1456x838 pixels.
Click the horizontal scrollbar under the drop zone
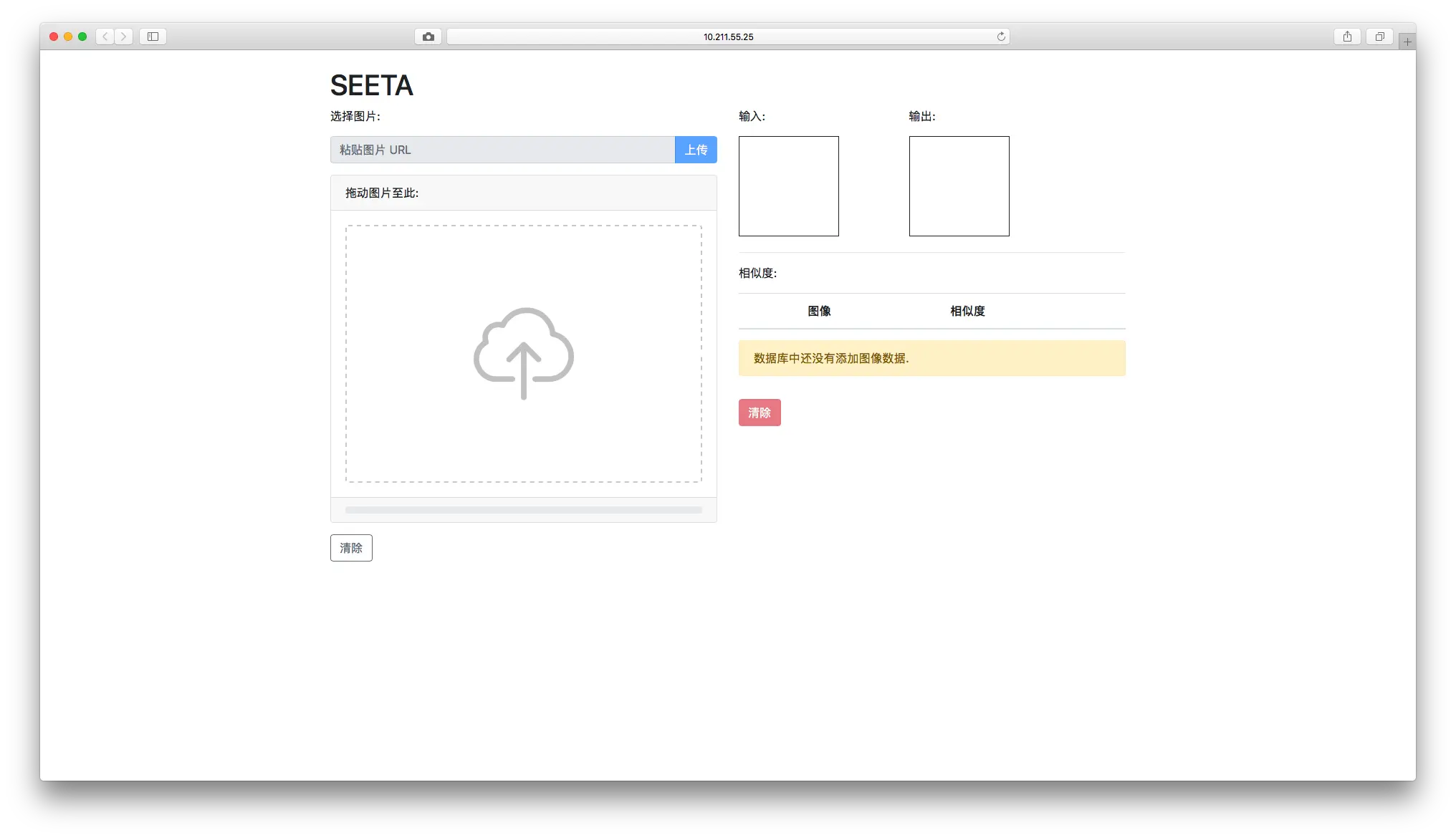(523, 509)
